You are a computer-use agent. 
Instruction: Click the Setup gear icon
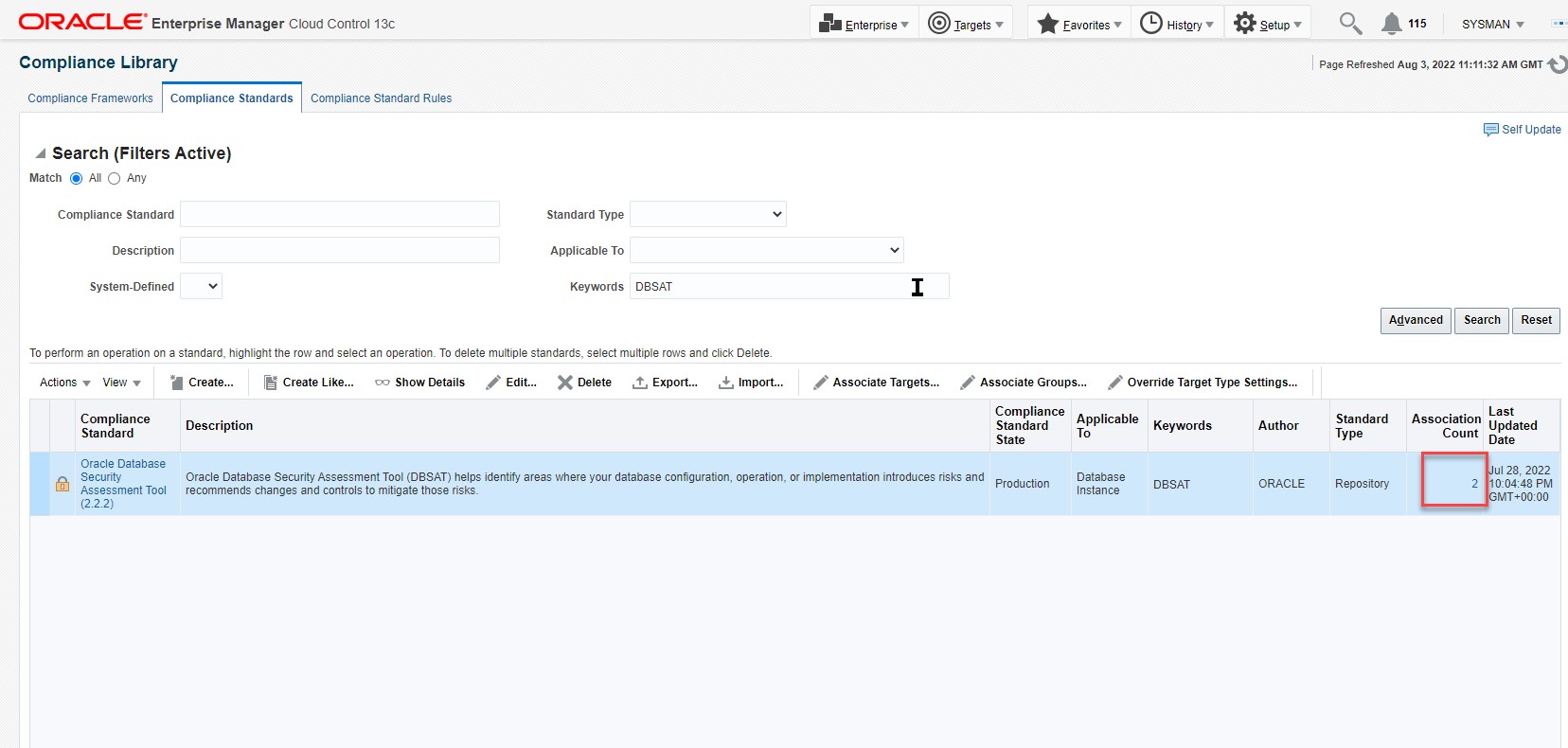point(1245,24)
